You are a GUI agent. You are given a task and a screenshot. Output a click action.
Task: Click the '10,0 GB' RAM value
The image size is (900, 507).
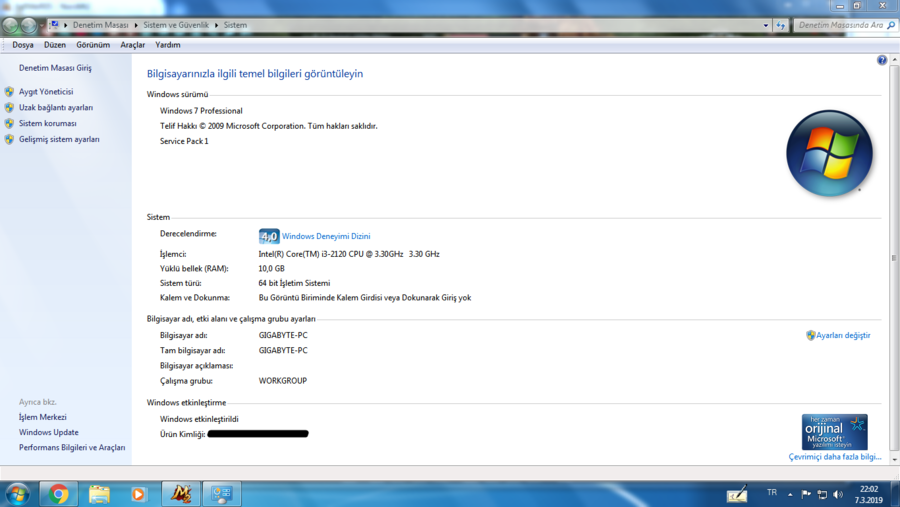click(x=271, y=269)
